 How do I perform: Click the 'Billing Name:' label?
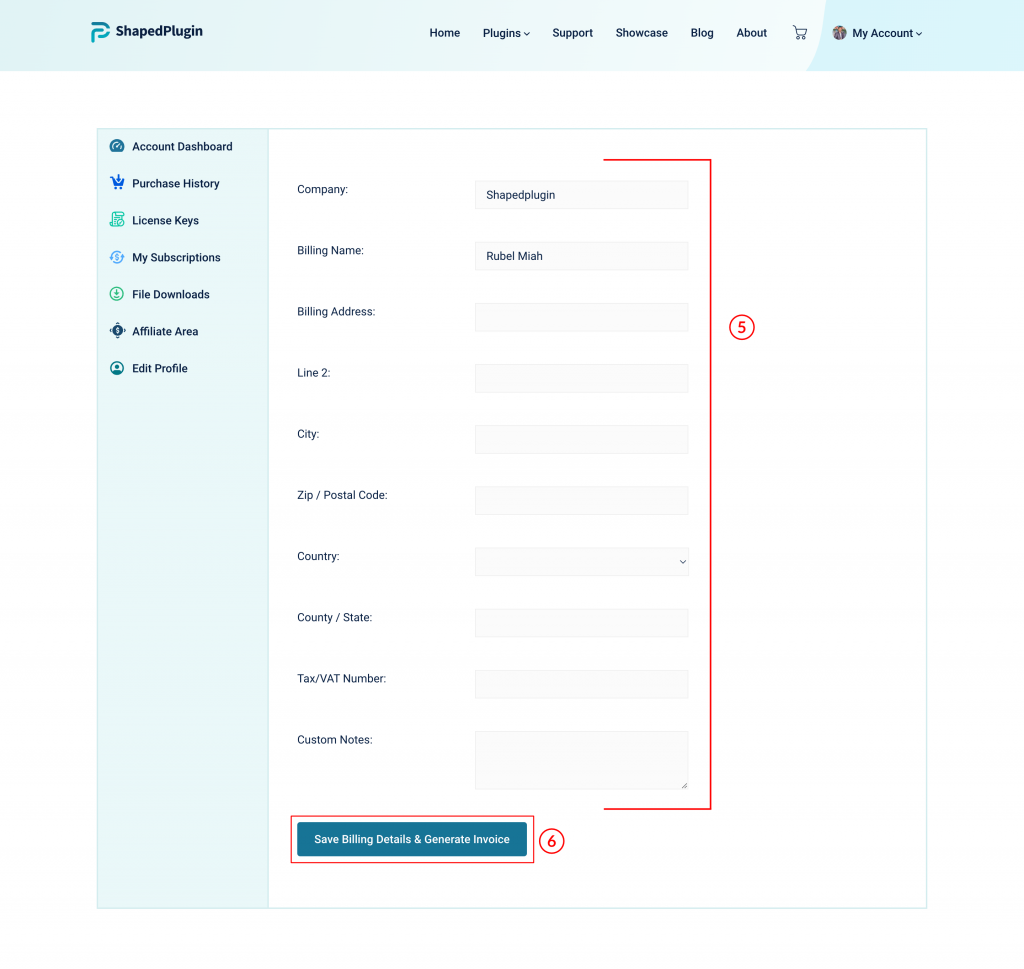330,251
